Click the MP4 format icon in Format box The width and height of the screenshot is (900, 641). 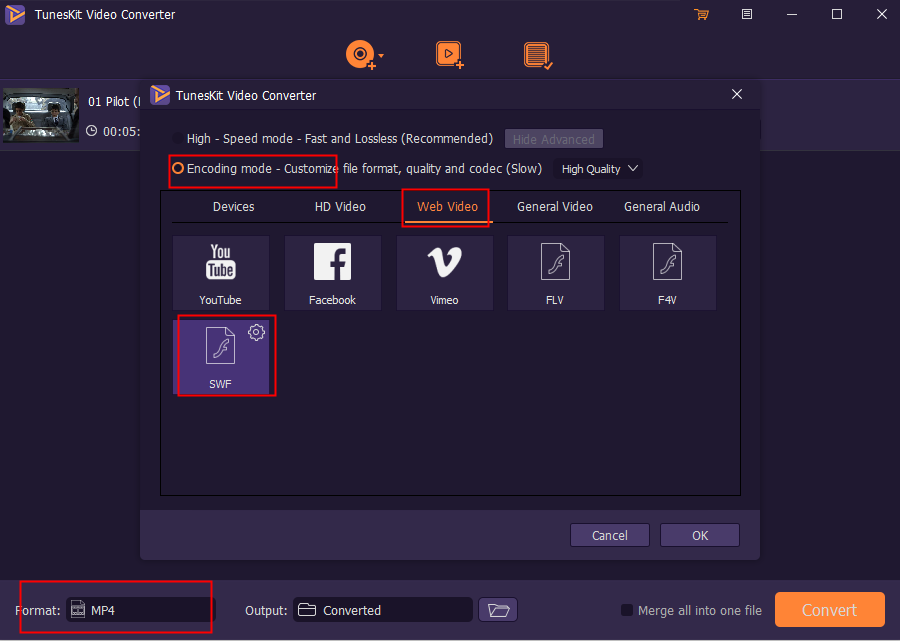pyautogui.click(x=77, y=609)
